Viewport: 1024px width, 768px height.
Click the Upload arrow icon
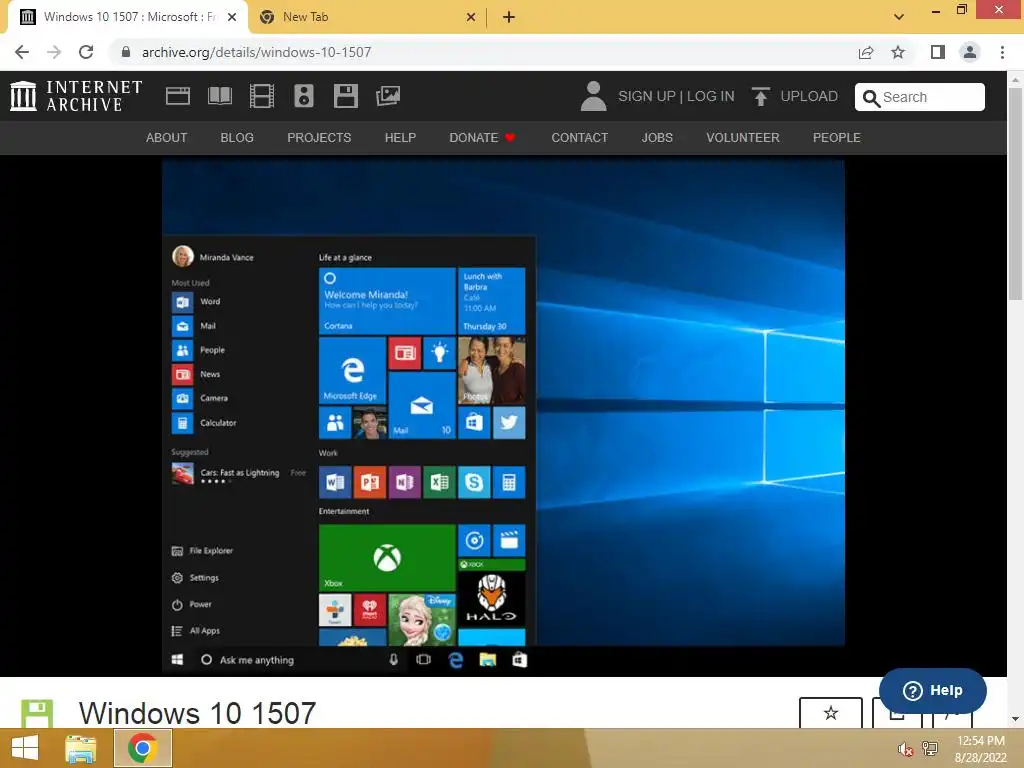[760, 96]
